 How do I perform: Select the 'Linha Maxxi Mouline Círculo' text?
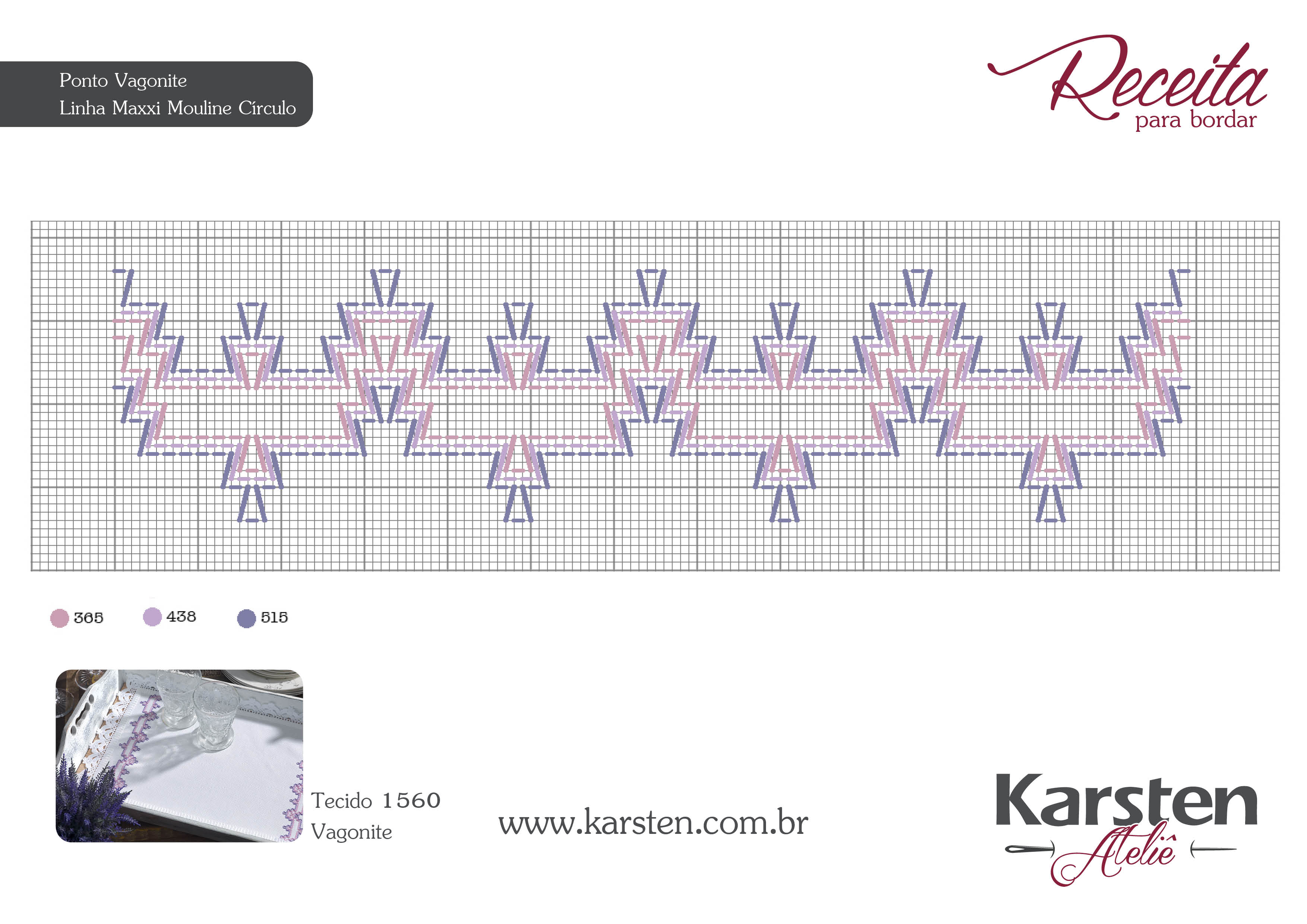[178, 108]
